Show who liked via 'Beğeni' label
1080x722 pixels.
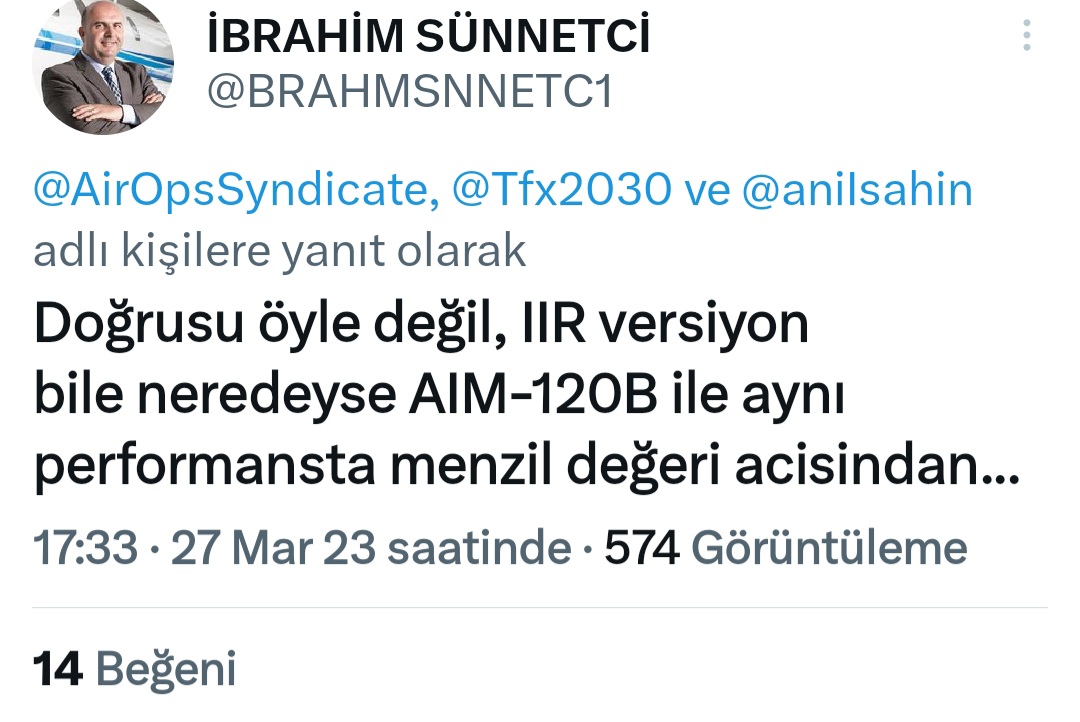click(x=166, y=670)
